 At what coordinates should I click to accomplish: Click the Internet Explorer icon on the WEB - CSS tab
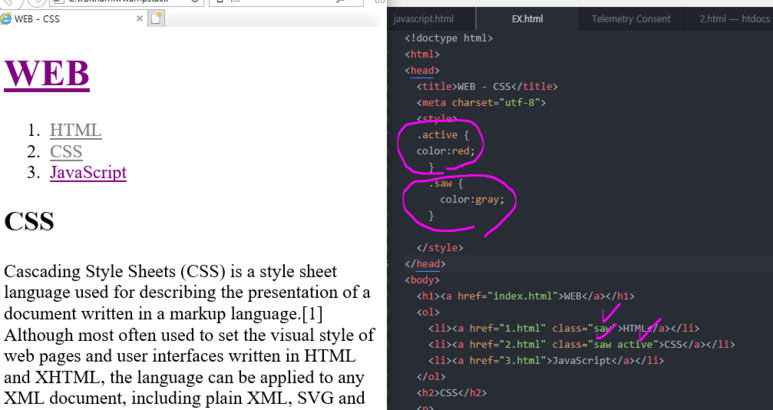[6, 19]
